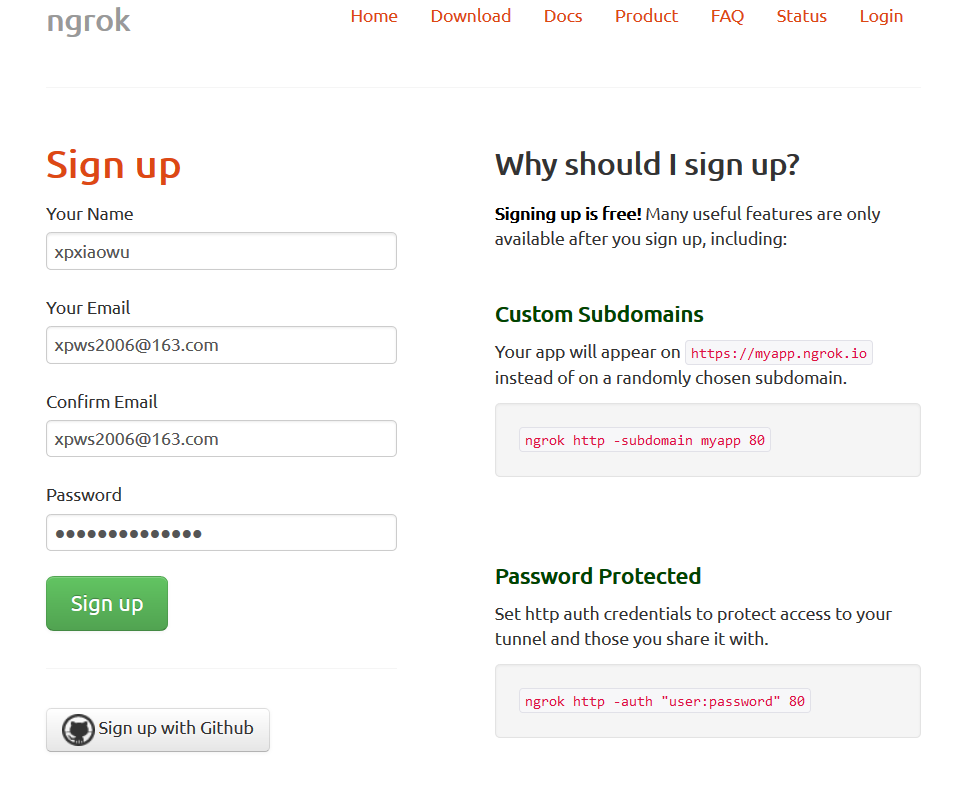
Task: Click the subdomain command code snippet
Action: [x=645, y=440]
